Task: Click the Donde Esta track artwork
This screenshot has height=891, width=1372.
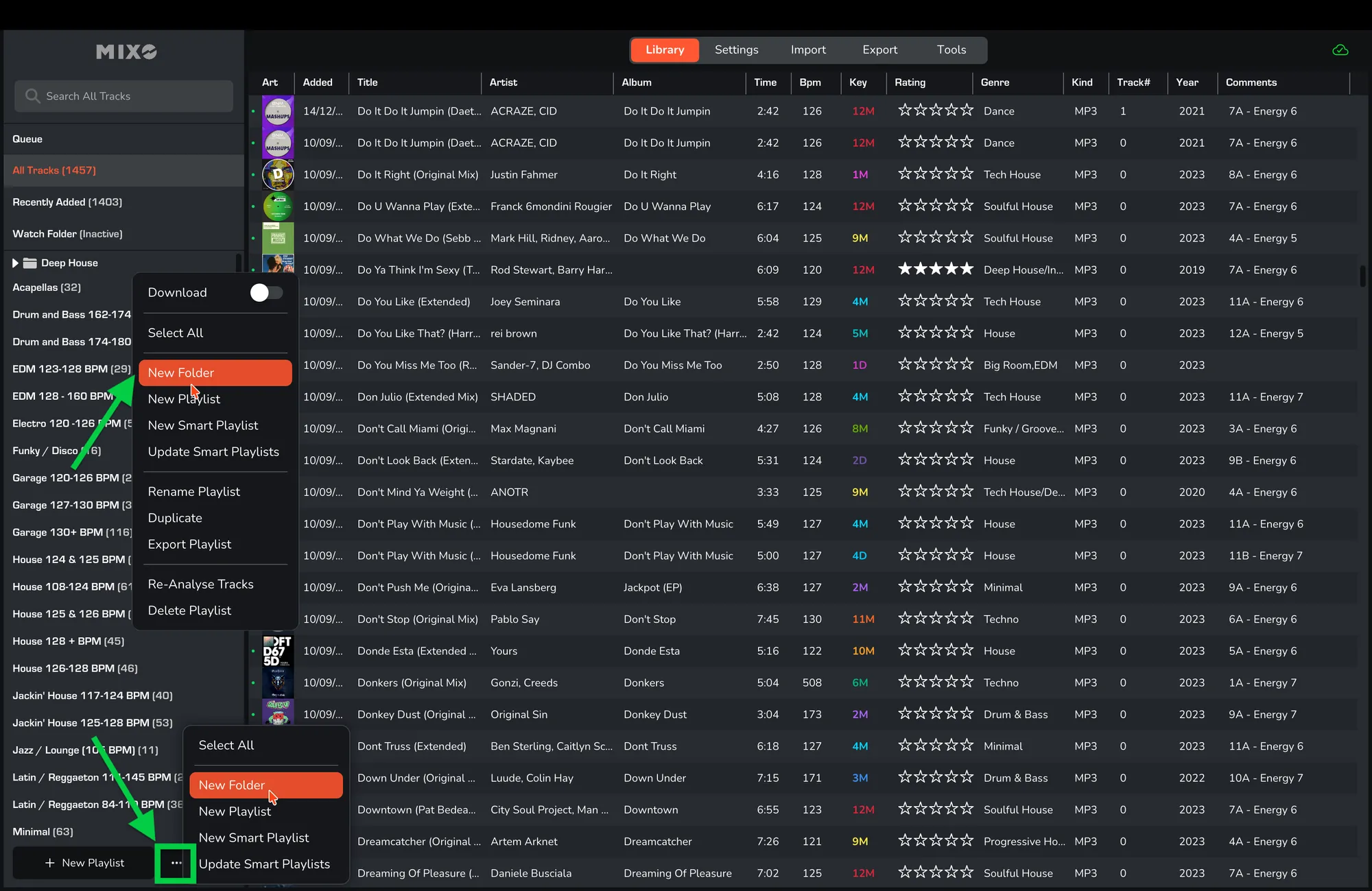Action: 278,651
